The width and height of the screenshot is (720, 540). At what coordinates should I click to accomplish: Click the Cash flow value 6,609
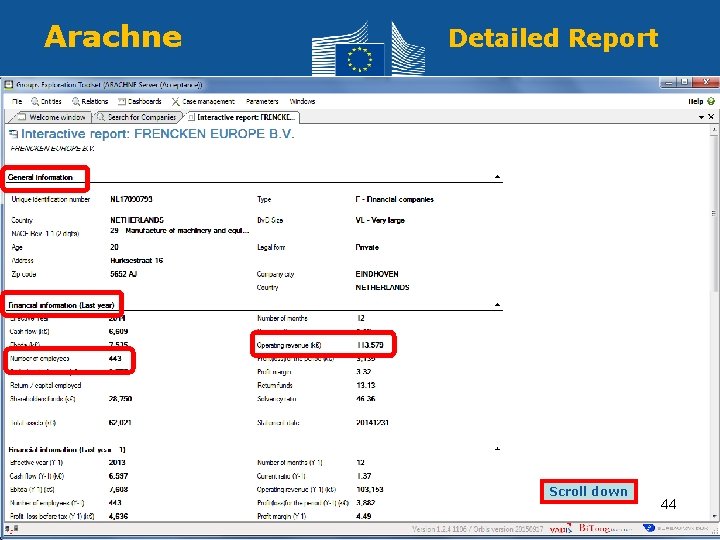click(x=118, y=332)
